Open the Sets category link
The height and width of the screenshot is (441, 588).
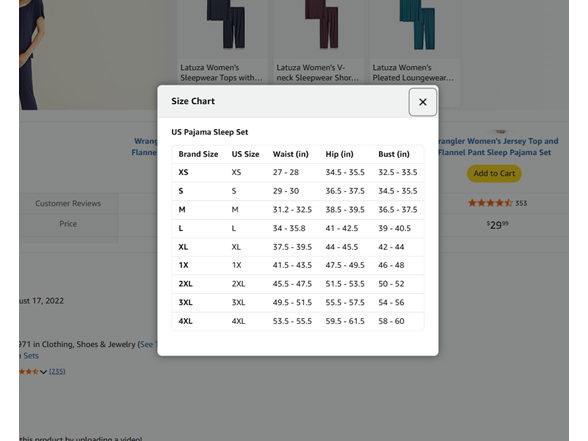pos(29,356)
